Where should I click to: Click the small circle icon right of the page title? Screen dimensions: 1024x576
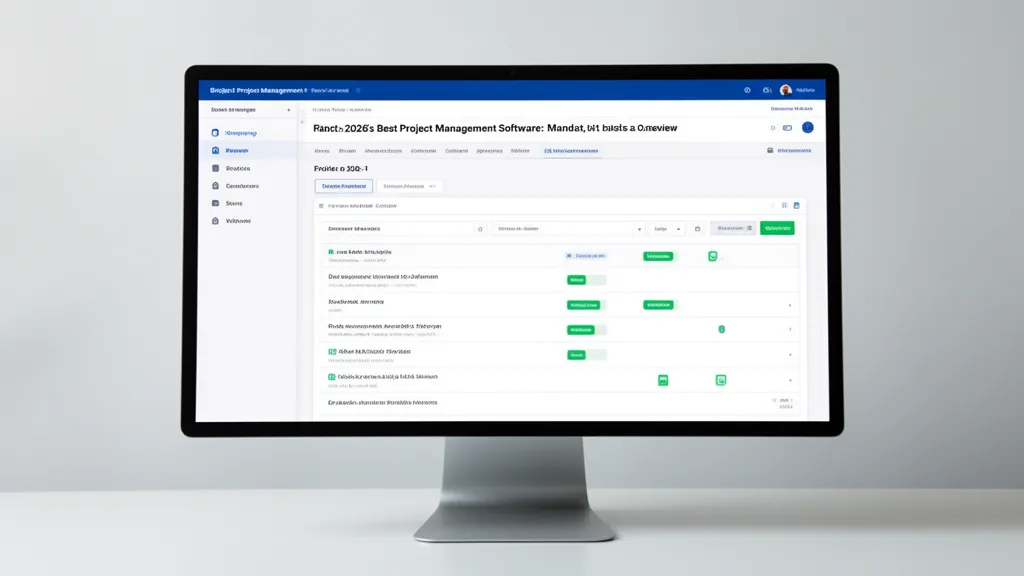pos(773,128)
